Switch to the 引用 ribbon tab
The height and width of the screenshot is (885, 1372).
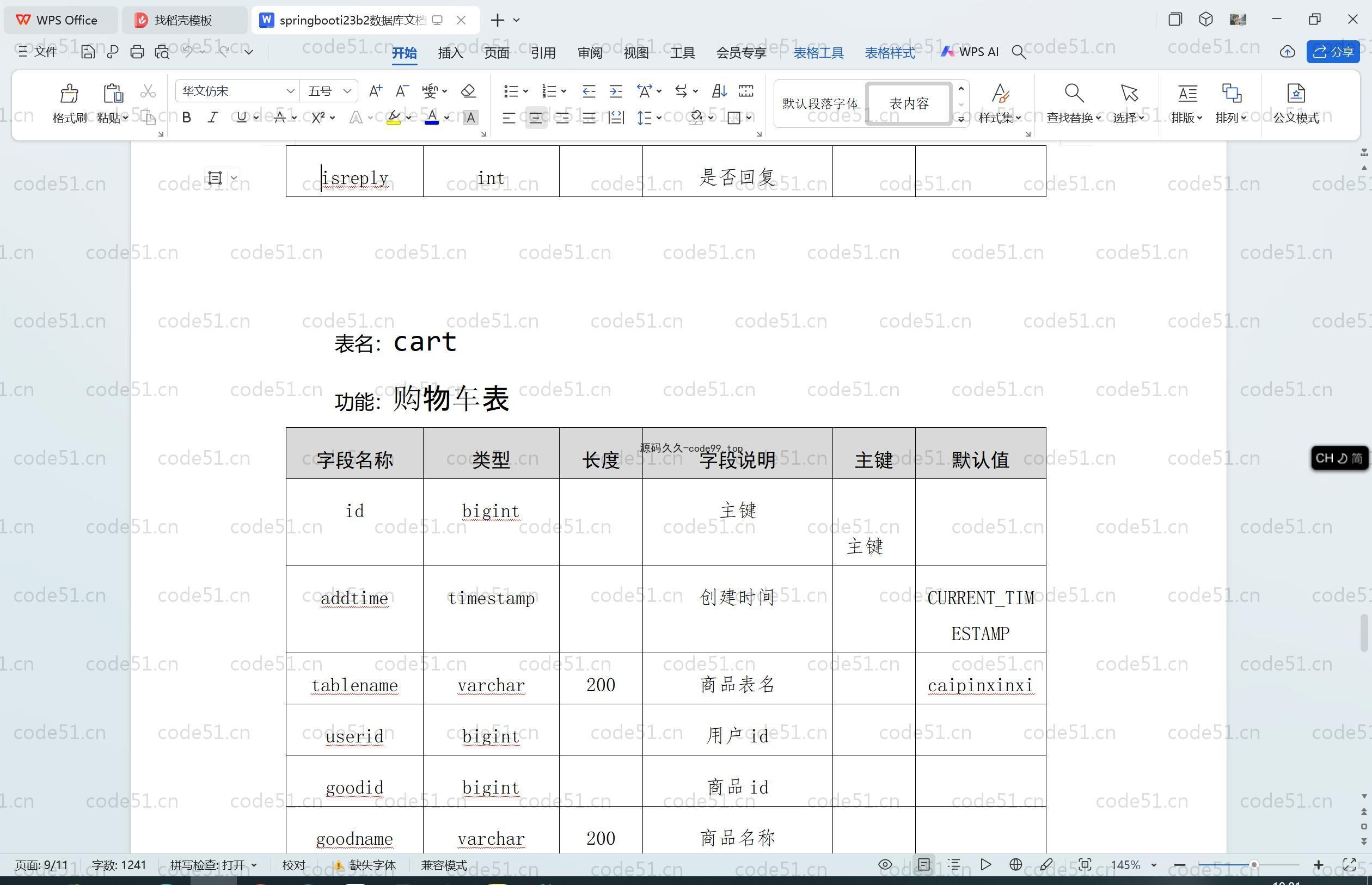click(543, 53)
